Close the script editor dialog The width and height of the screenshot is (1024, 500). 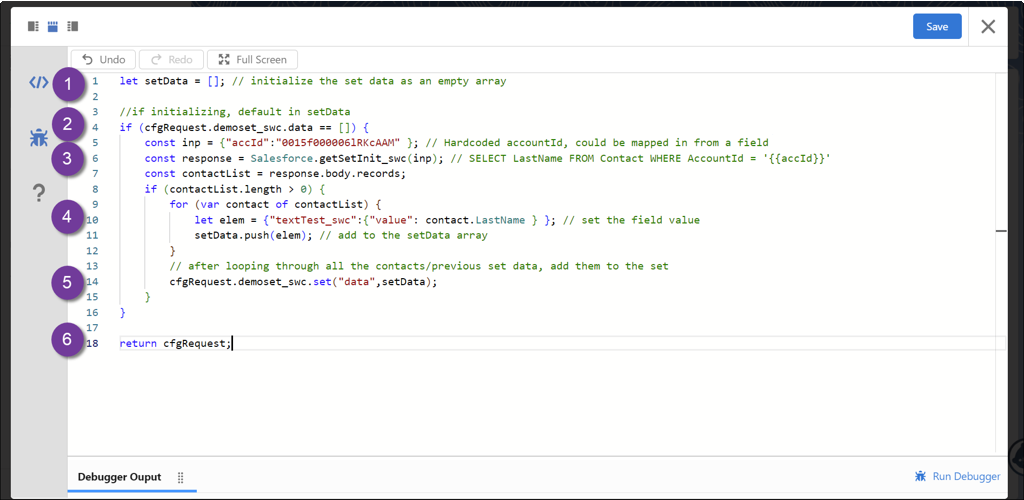point(988,27)
